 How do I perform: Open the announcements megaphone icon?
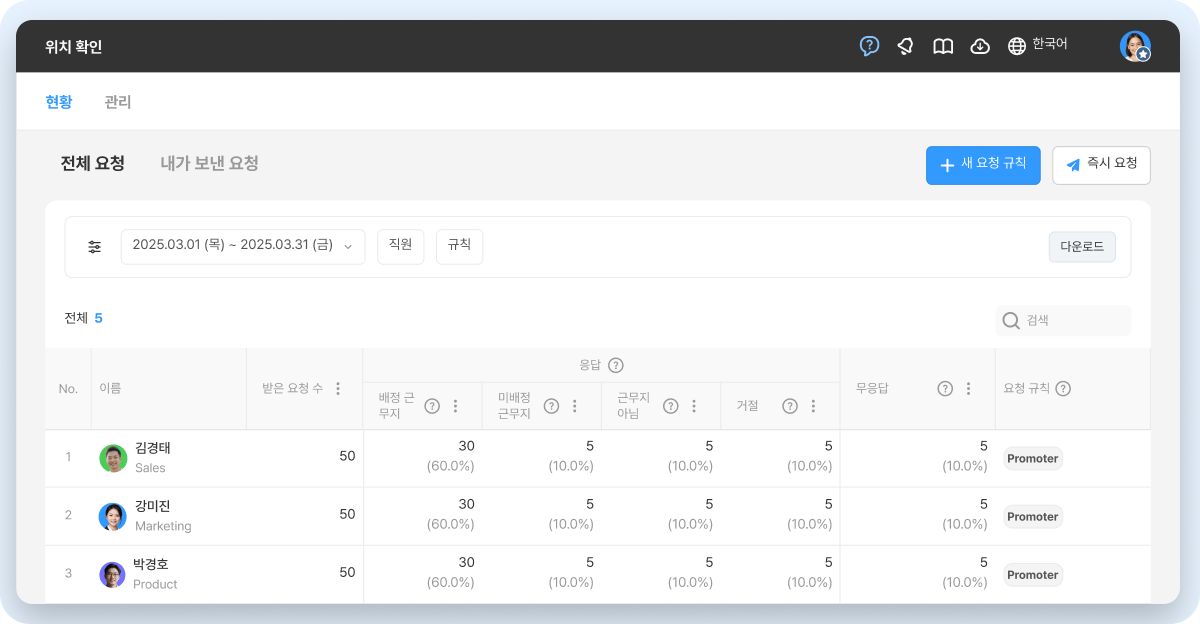coord(905,46)
